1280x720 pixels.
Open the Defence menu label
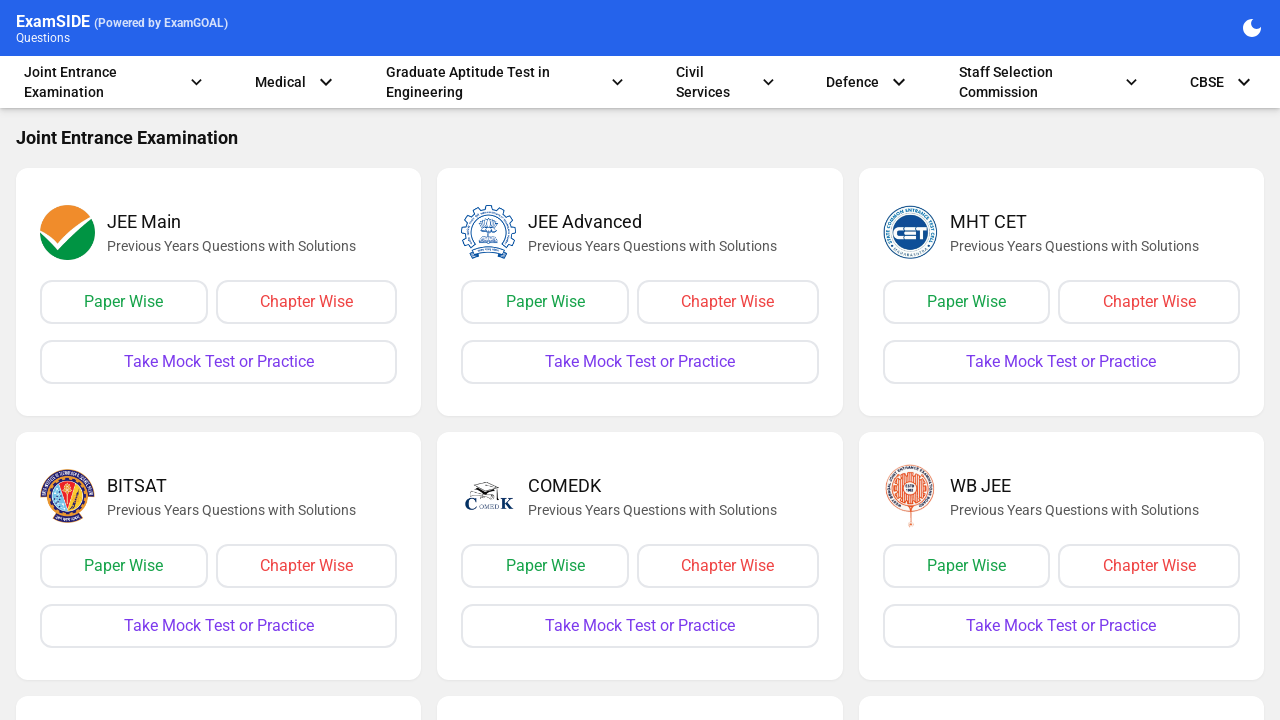coord(852,82)
